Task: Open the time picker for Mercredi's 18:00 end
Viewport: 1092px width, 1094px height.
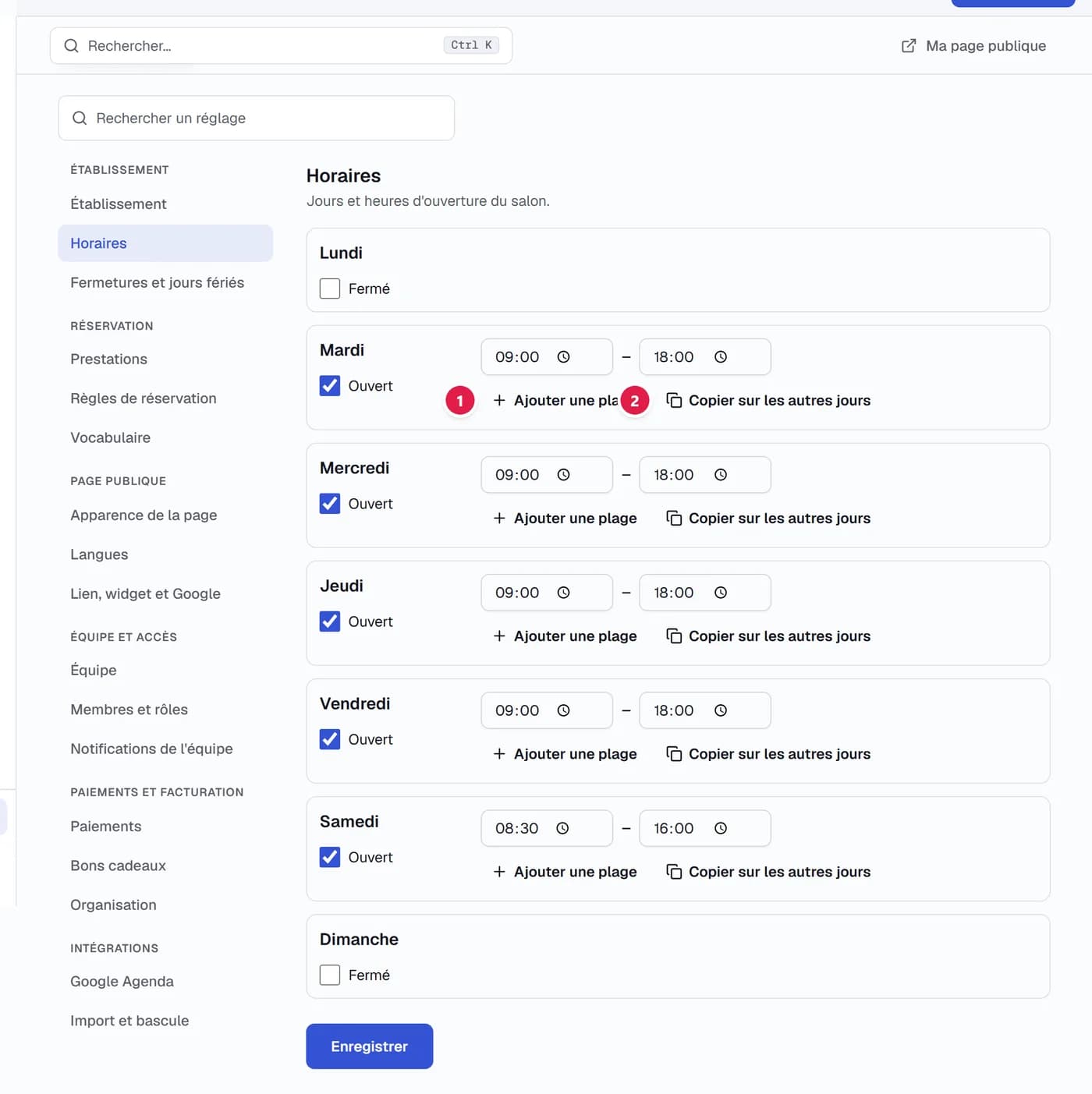Action: pyautogui.click(x=721, y=475)
